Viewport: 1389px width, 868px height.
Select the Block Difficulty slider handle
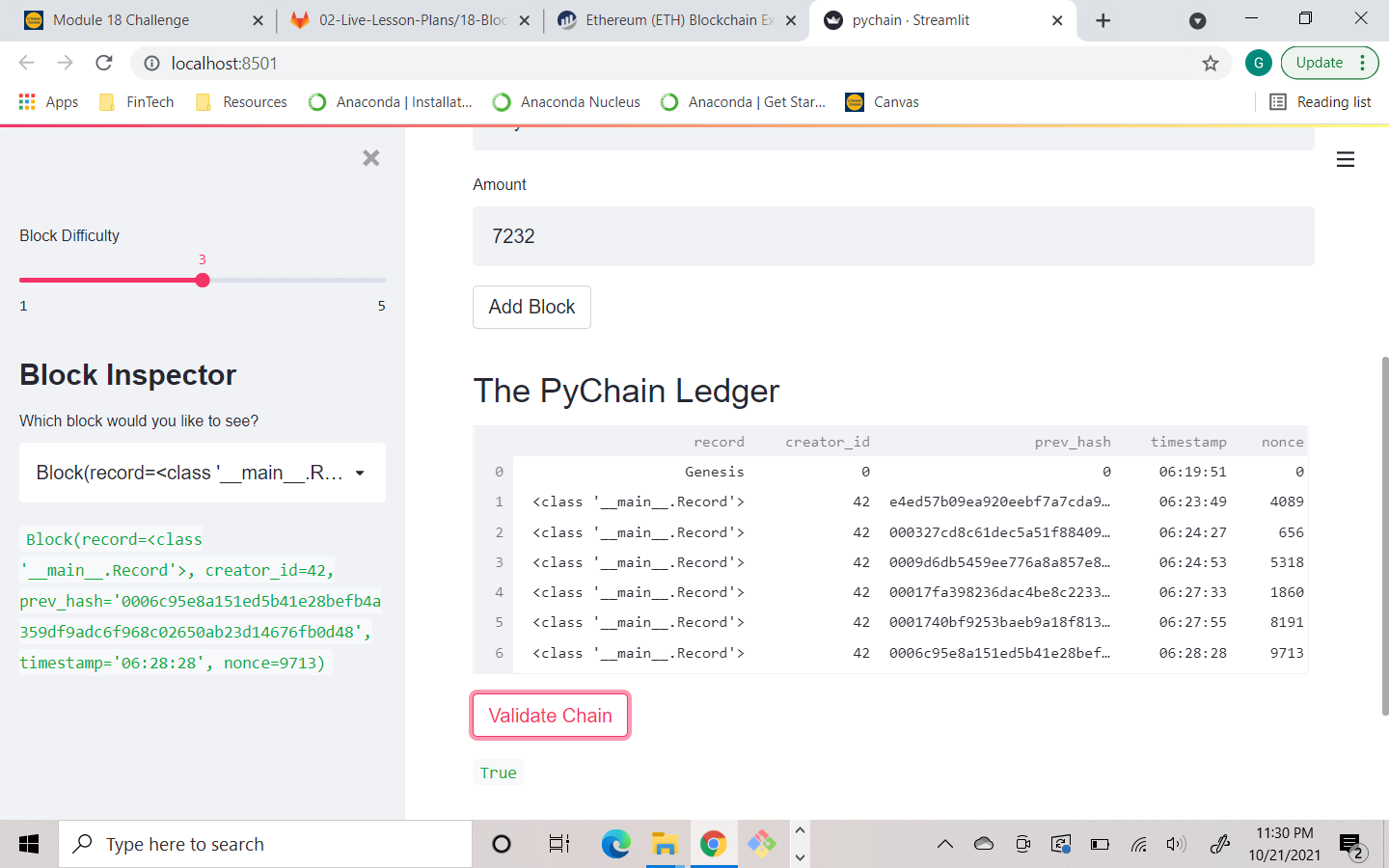tap(202, 280)
